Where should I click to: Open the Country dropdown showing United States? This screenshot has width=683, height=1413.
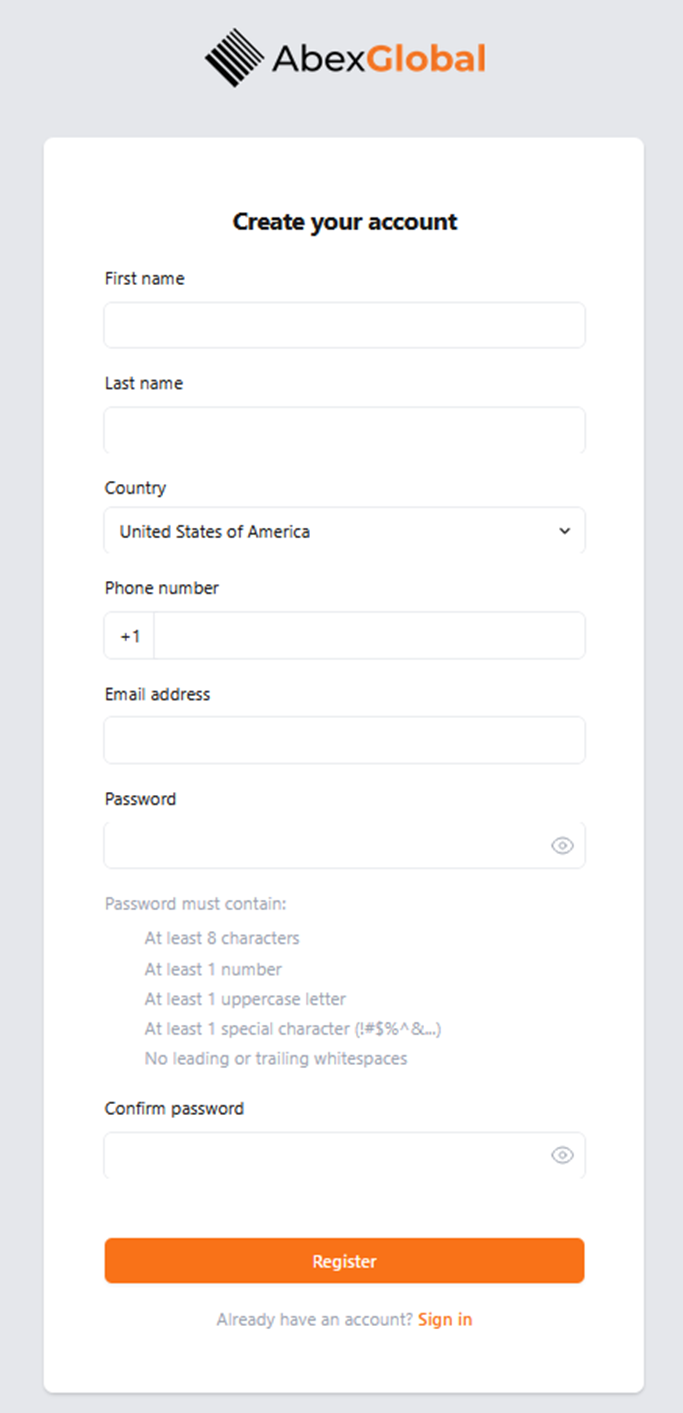(x=330, y=531)
